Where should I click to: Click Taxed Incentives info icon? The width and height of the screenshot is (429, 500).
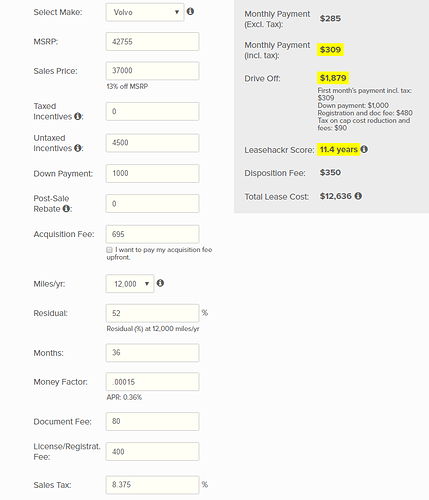tap(78, 116)
